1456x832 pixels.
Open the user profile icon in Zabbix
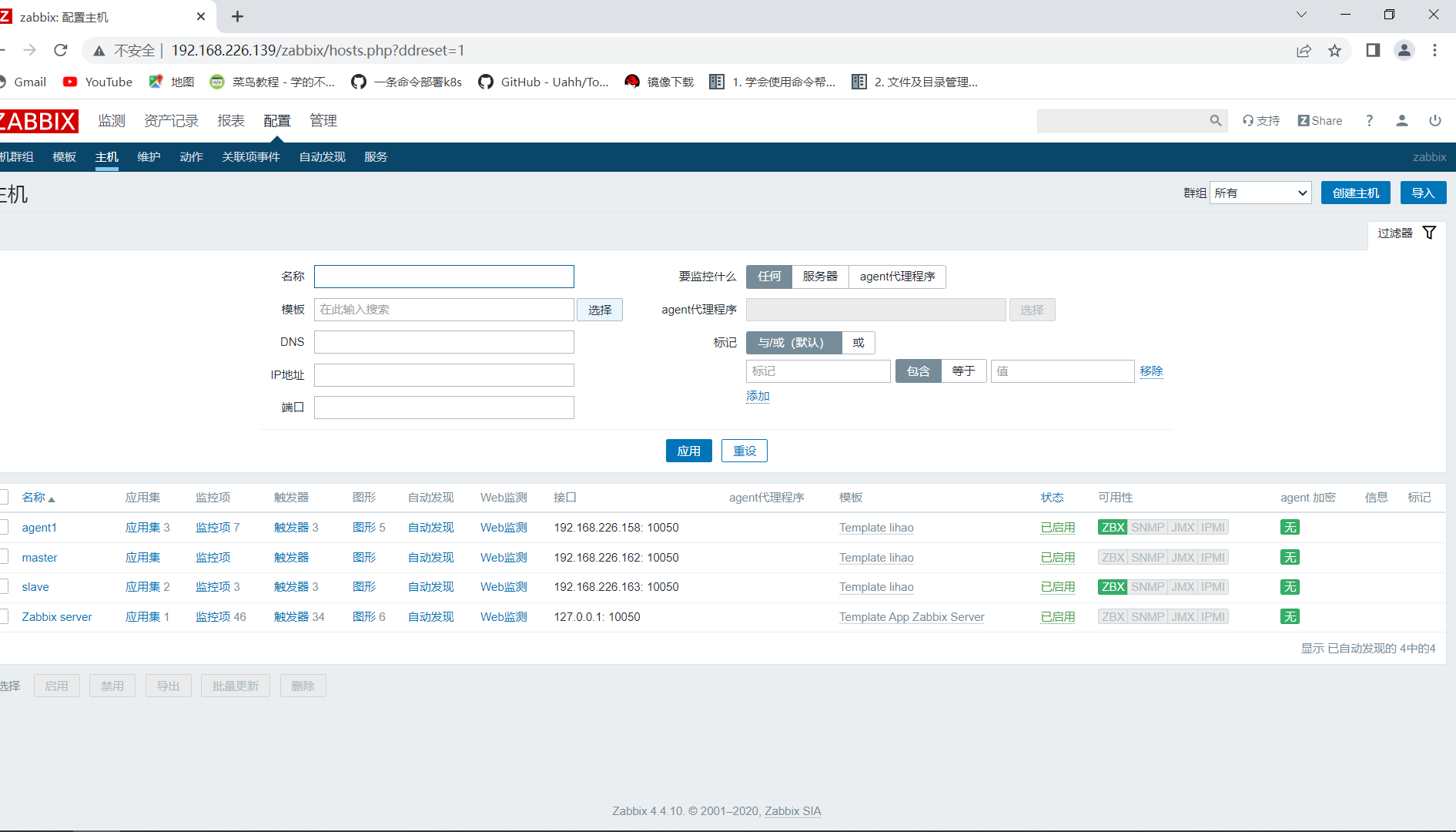pos(1402,121)
